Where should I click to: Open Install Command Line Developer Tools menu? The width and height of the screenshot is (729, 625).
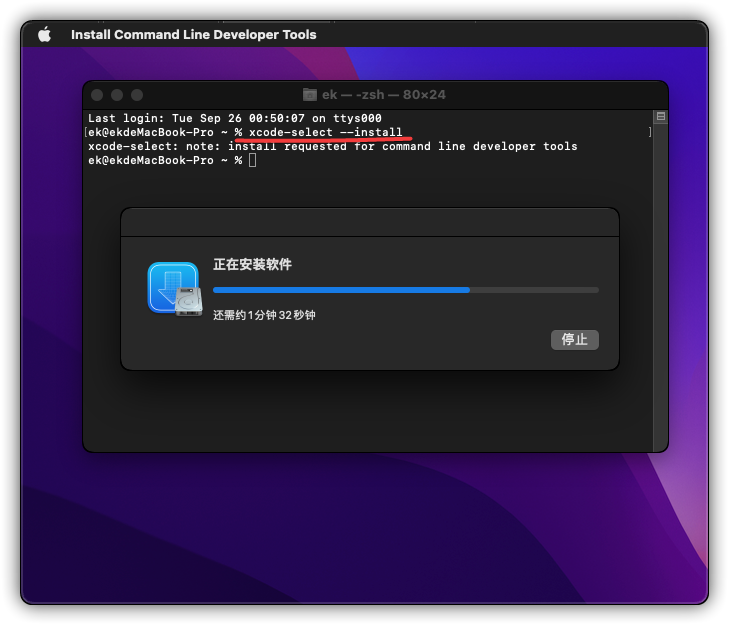193,34
